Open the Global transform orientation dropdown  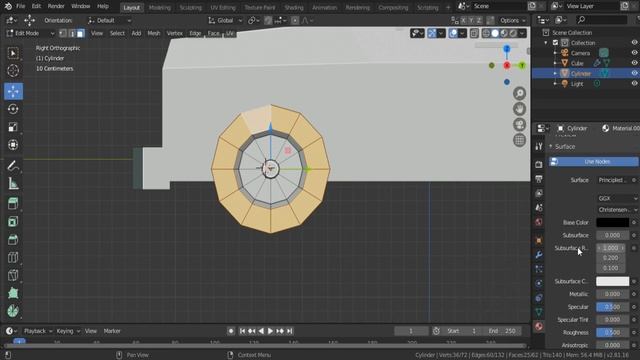pos(225,20)
